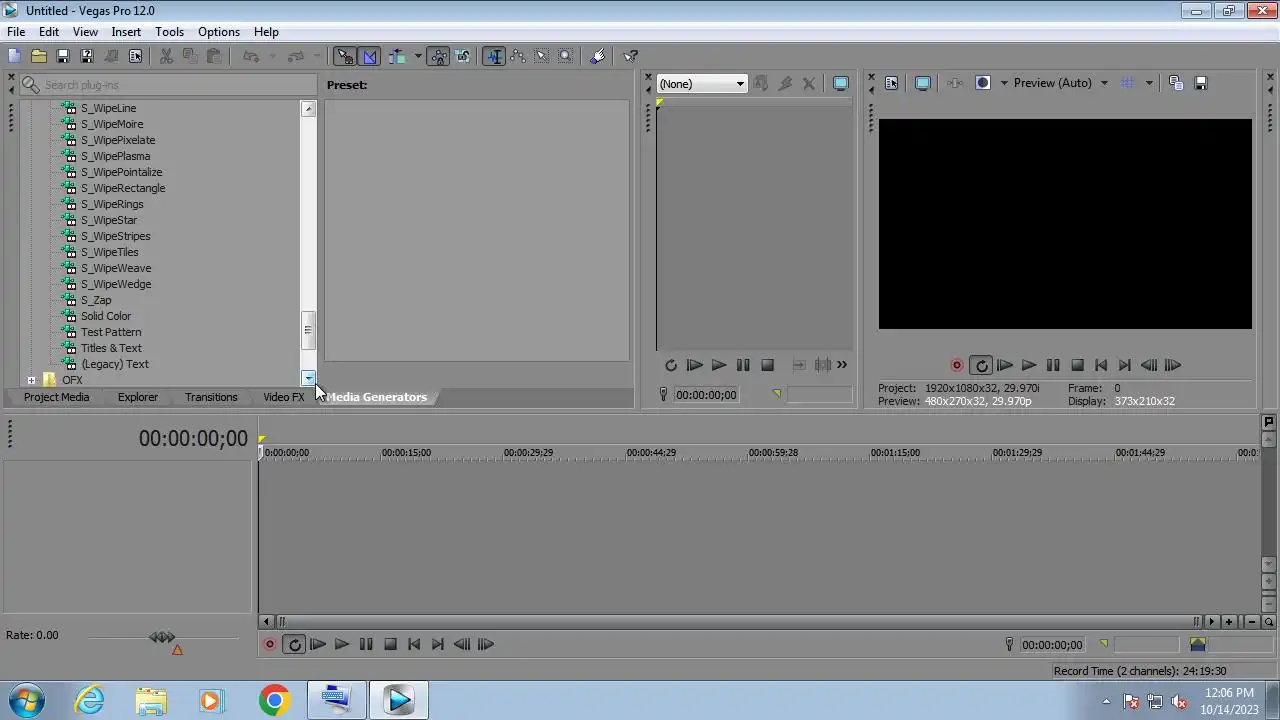1280x720 pixels.
Task: Toggle Auto Ripple
Action: (397, 56)
